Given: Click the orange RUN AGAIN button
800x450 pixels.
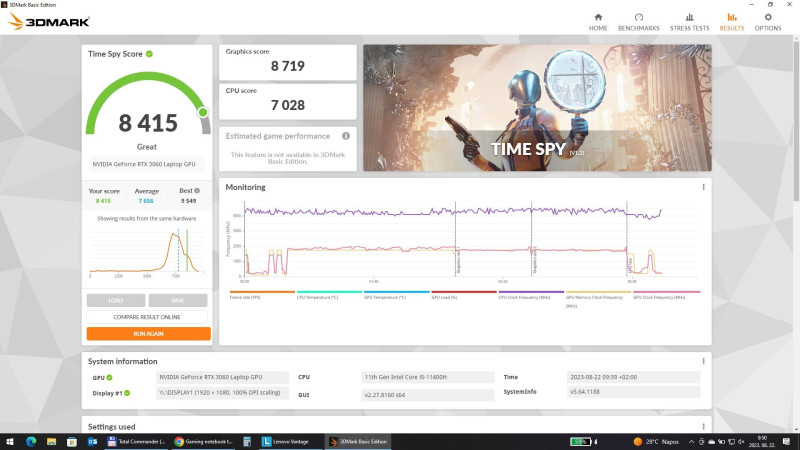Looking at the screenshot, I should (148, 334).
